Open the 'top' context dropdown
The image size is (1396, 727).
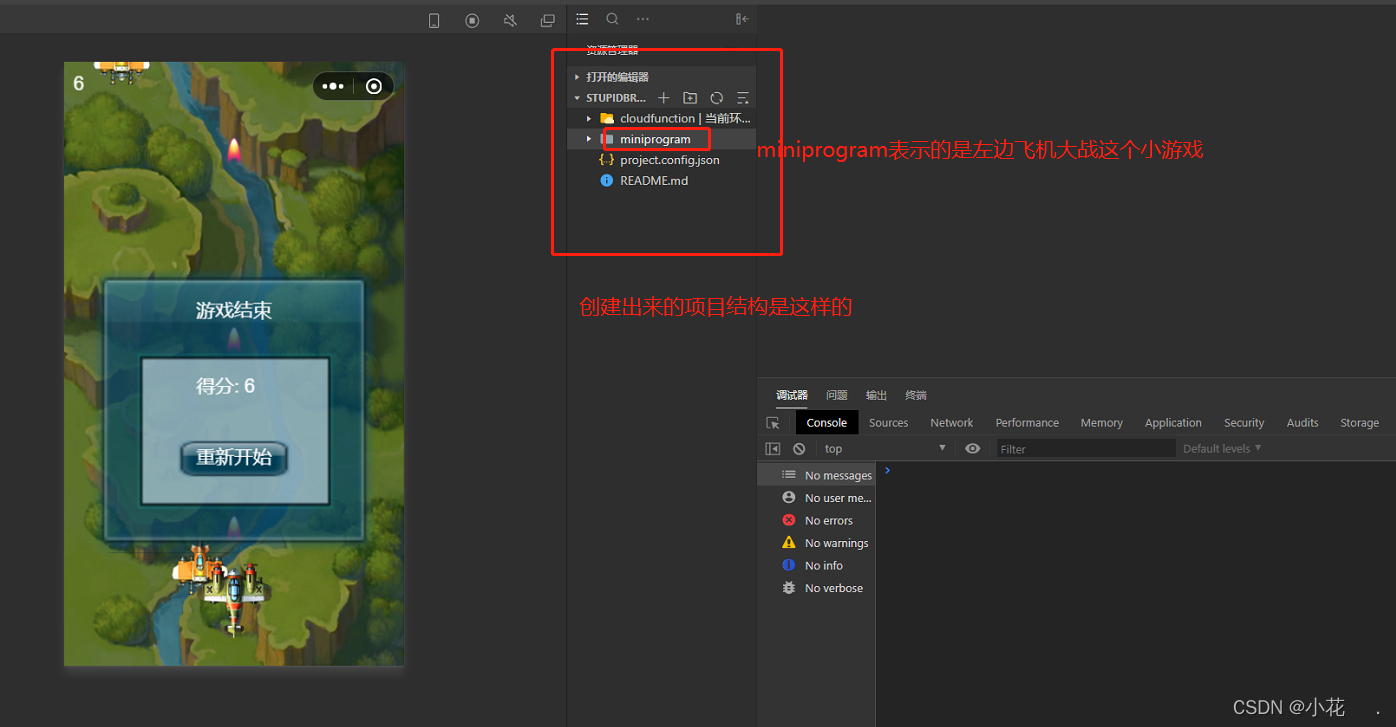point(885,449)
